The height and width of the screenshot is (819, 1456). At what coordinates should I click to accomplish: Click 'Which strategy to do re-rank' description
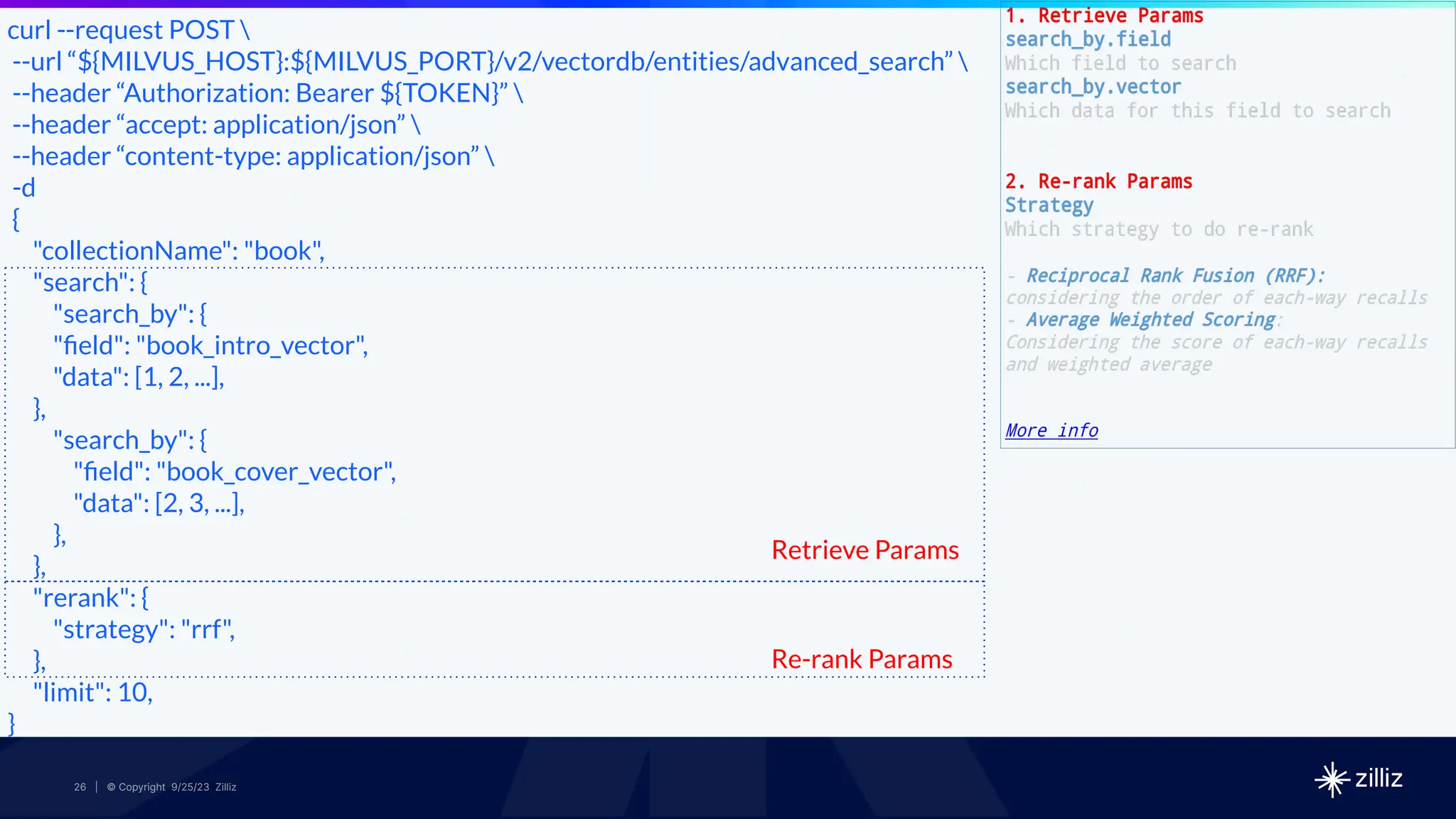click(x=1160, y=230)
